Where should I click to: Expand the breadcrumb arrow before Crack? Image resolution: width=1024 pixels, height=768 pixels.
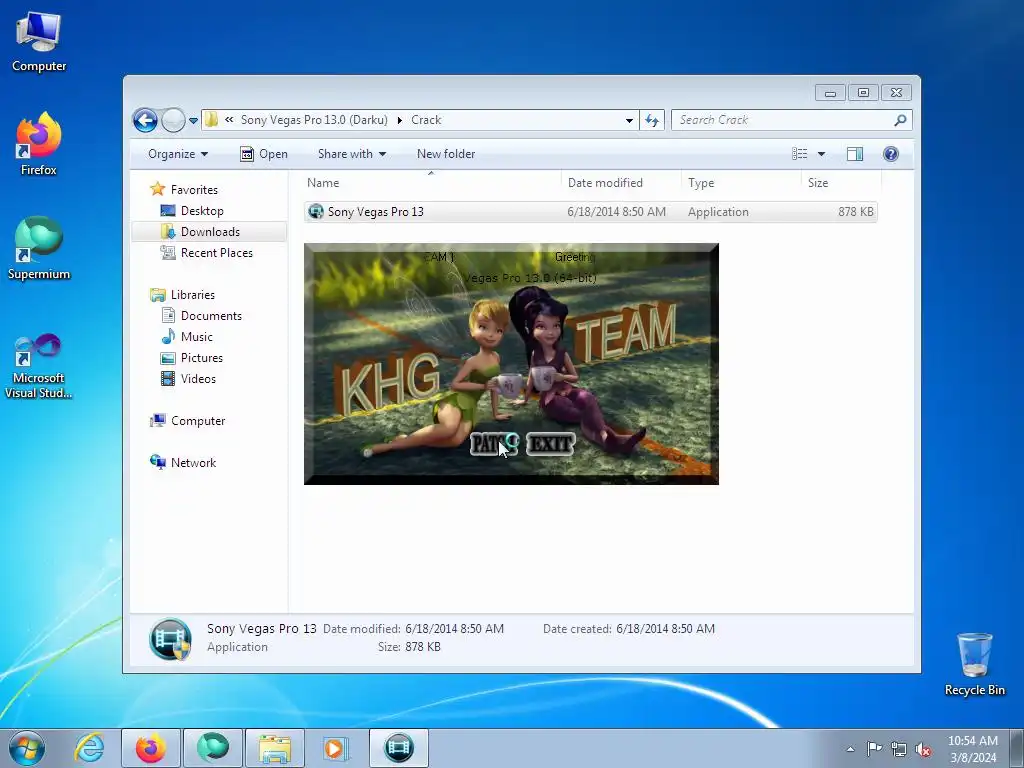pyautogui.click(x=400, y=120)
